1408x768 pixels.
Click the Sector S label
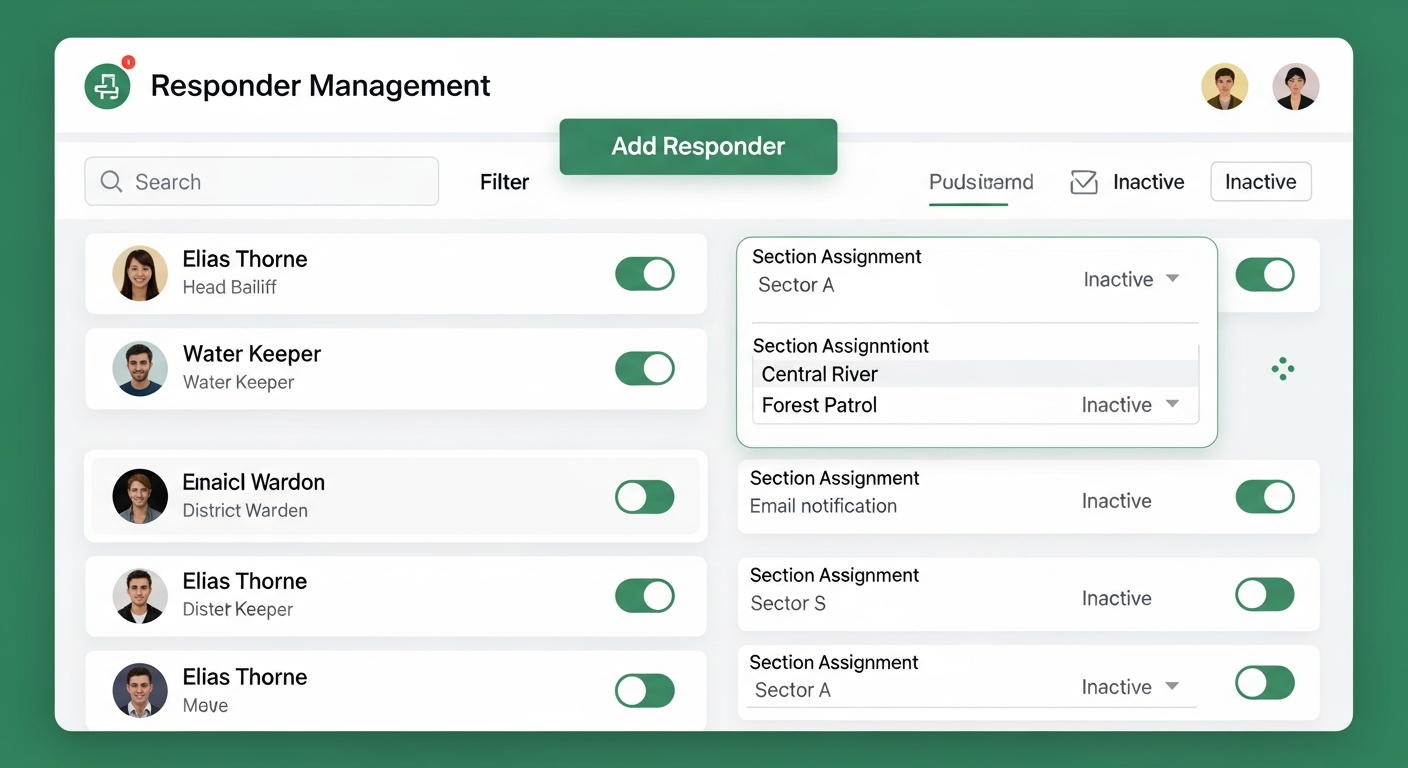click(788, 603)
